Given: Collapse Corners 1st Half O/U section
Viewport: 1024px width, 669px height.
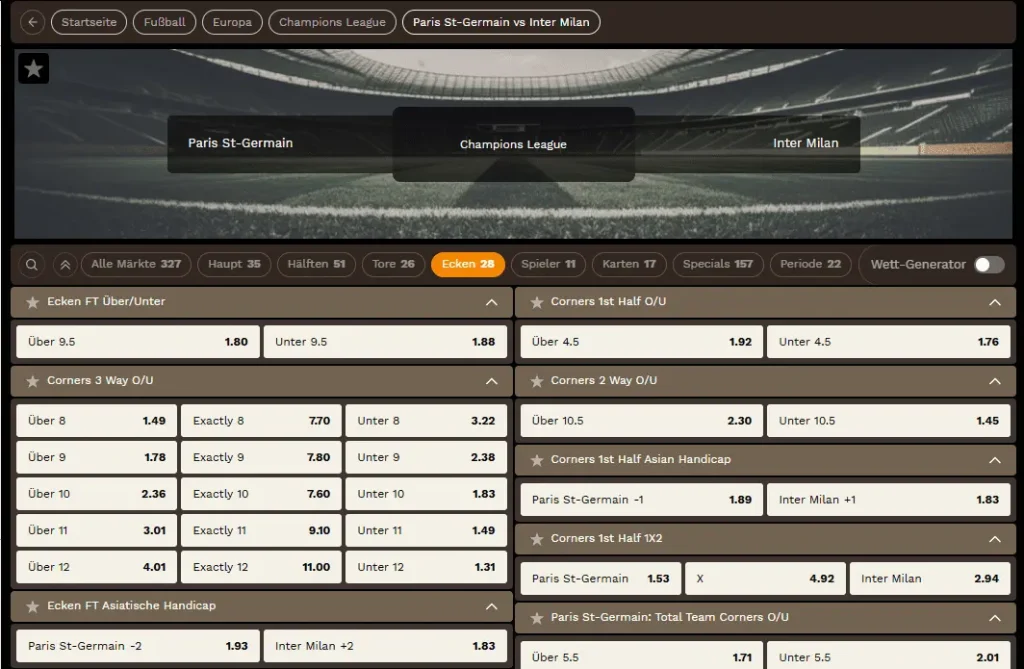Looking at the screenshot, I should (995, 302).
